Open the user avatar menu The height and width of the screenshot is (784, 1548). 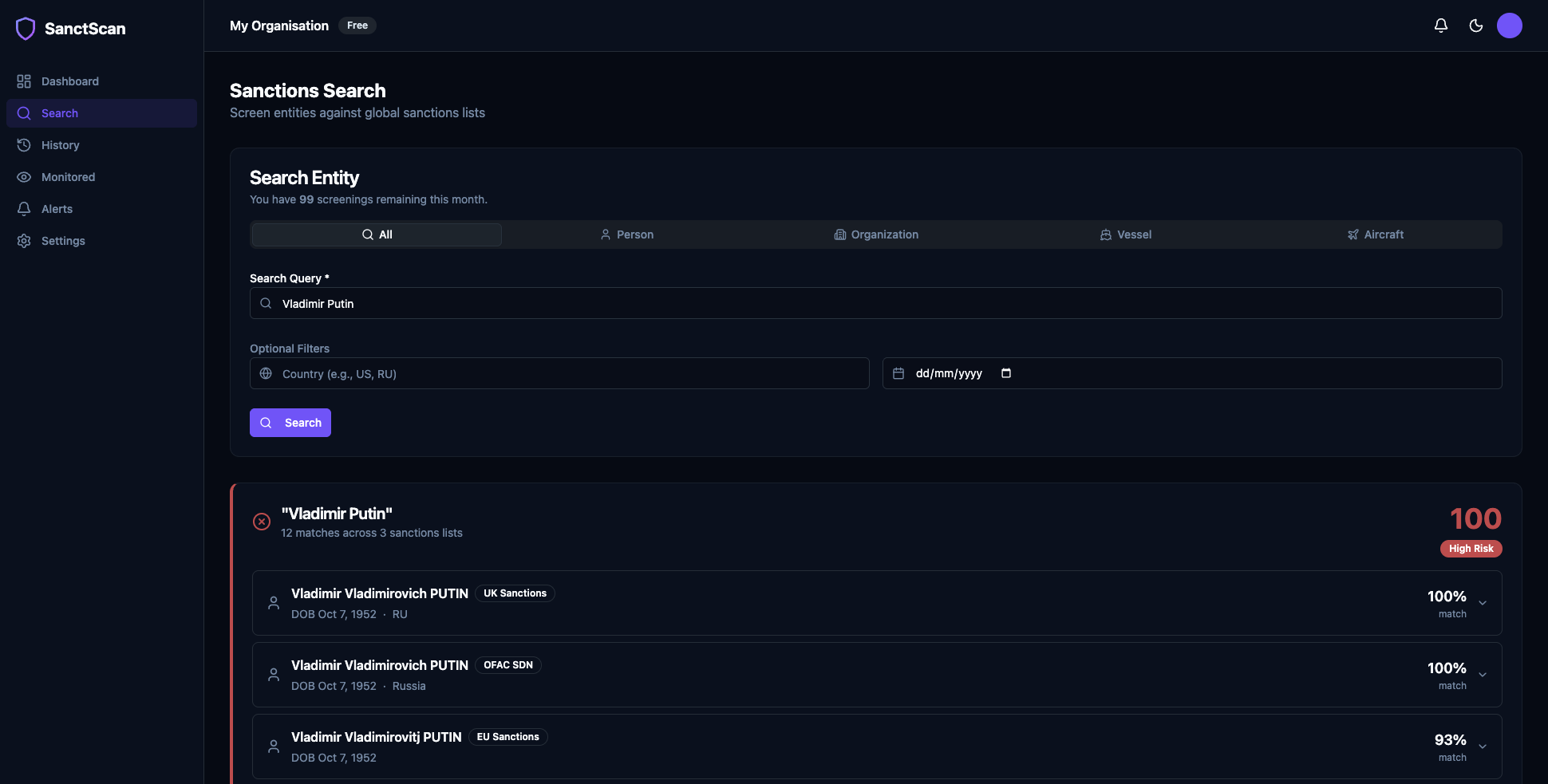click(x=1510, y=26)
